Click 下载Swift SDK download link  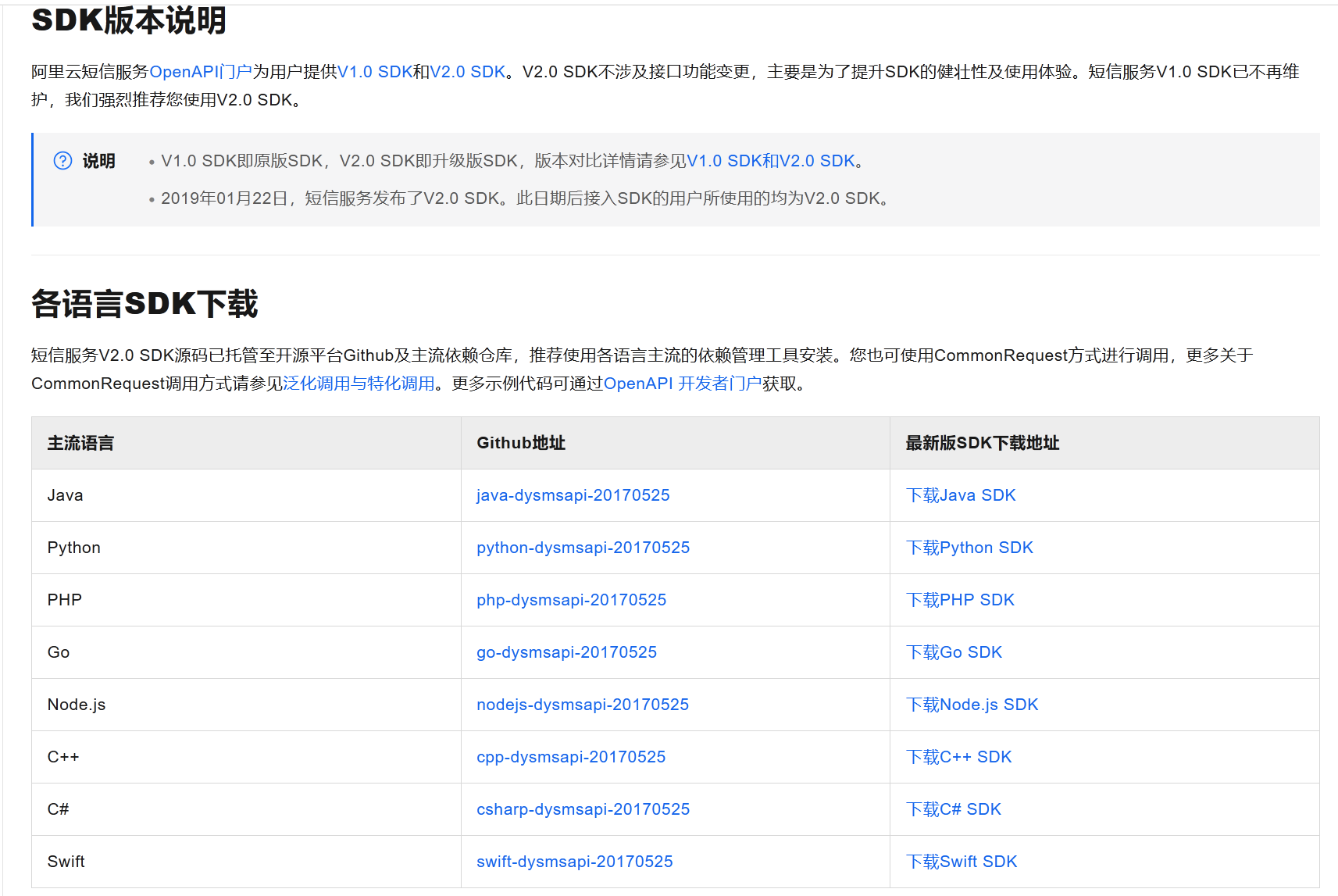(x=962, y=862)
